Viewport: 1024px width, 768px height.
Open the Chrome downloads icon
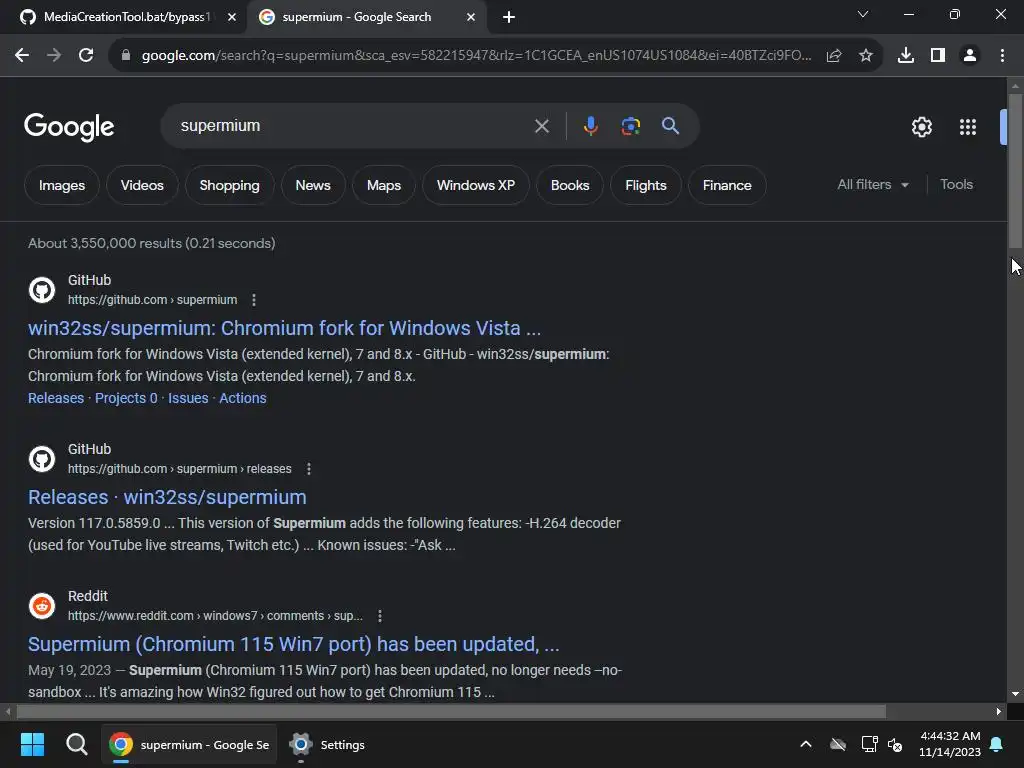(x=906, y=56)
